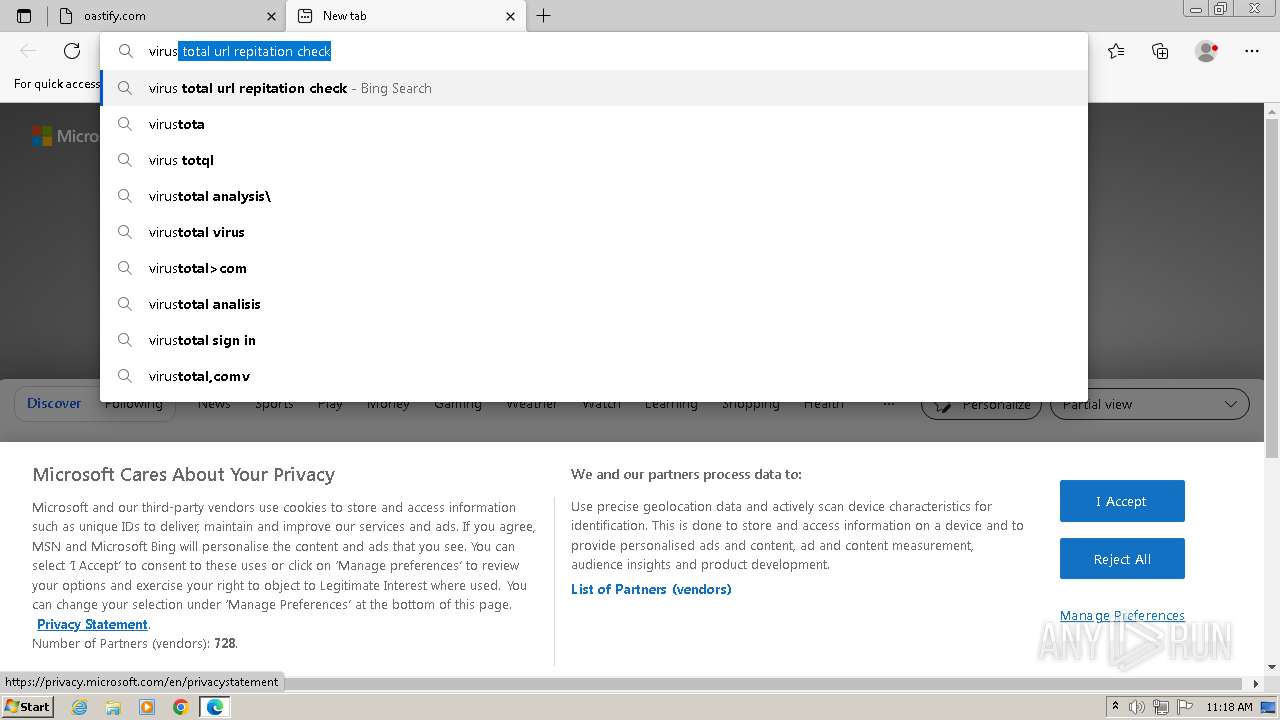1280x720 pixels.
Task: Select the New tab tab
Action: coord(404,16)
